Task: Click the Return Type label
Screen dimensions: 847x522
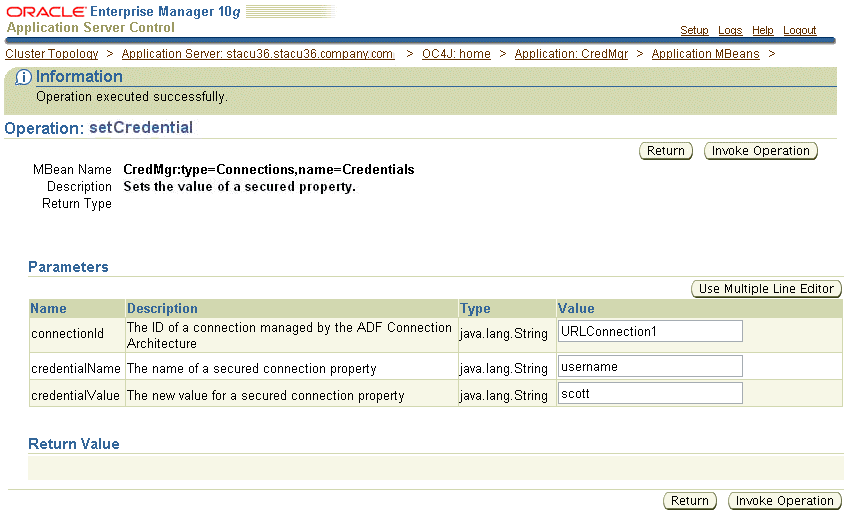Action: (x=77, y=204)
